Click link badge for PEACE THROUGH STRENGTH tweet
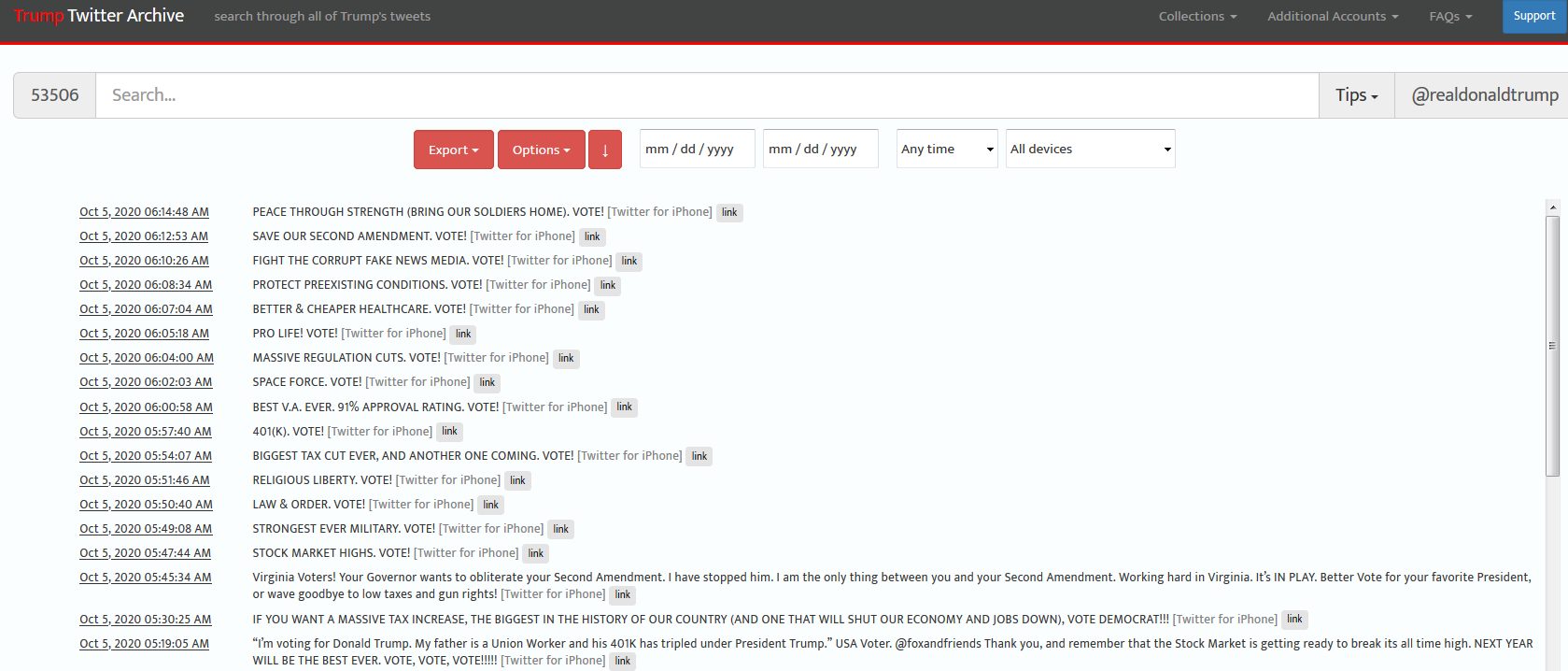The image size is (1568, 671). (x=729, y=213)
